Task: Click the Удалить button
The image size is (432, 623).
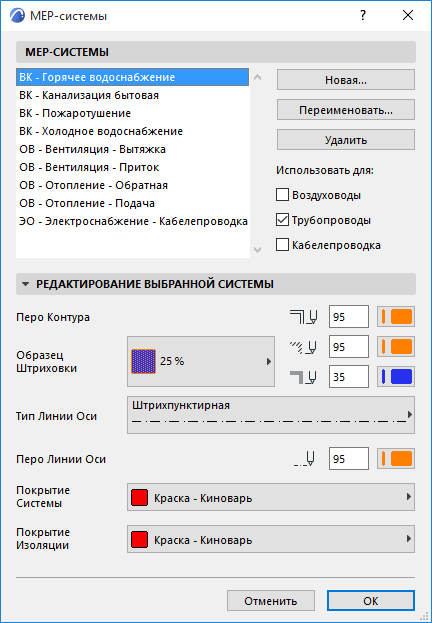Action: click(346, 140)
